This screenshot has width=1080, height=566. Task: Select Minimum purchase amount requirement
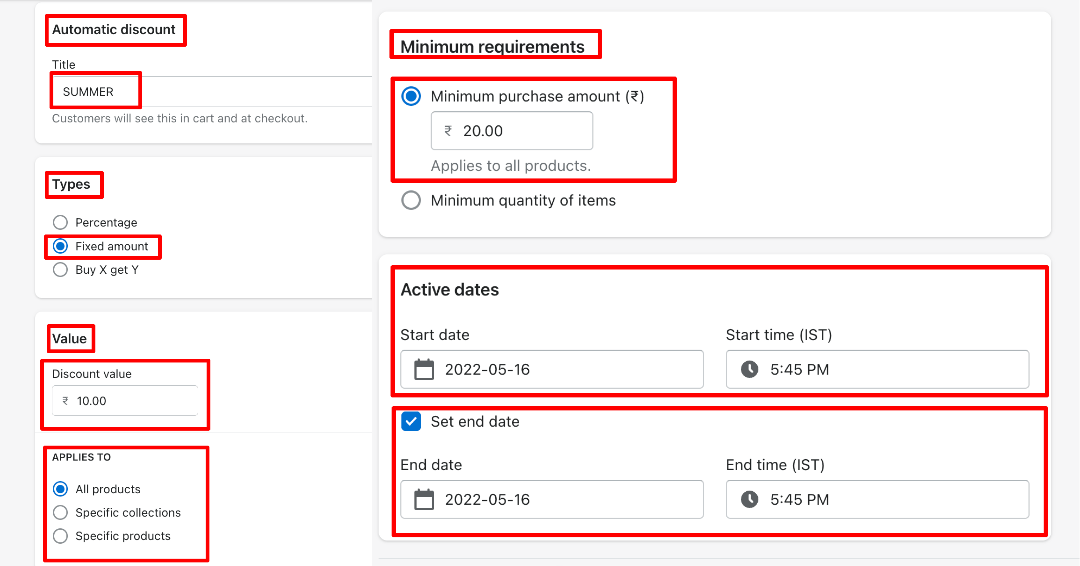pos(411,96)
